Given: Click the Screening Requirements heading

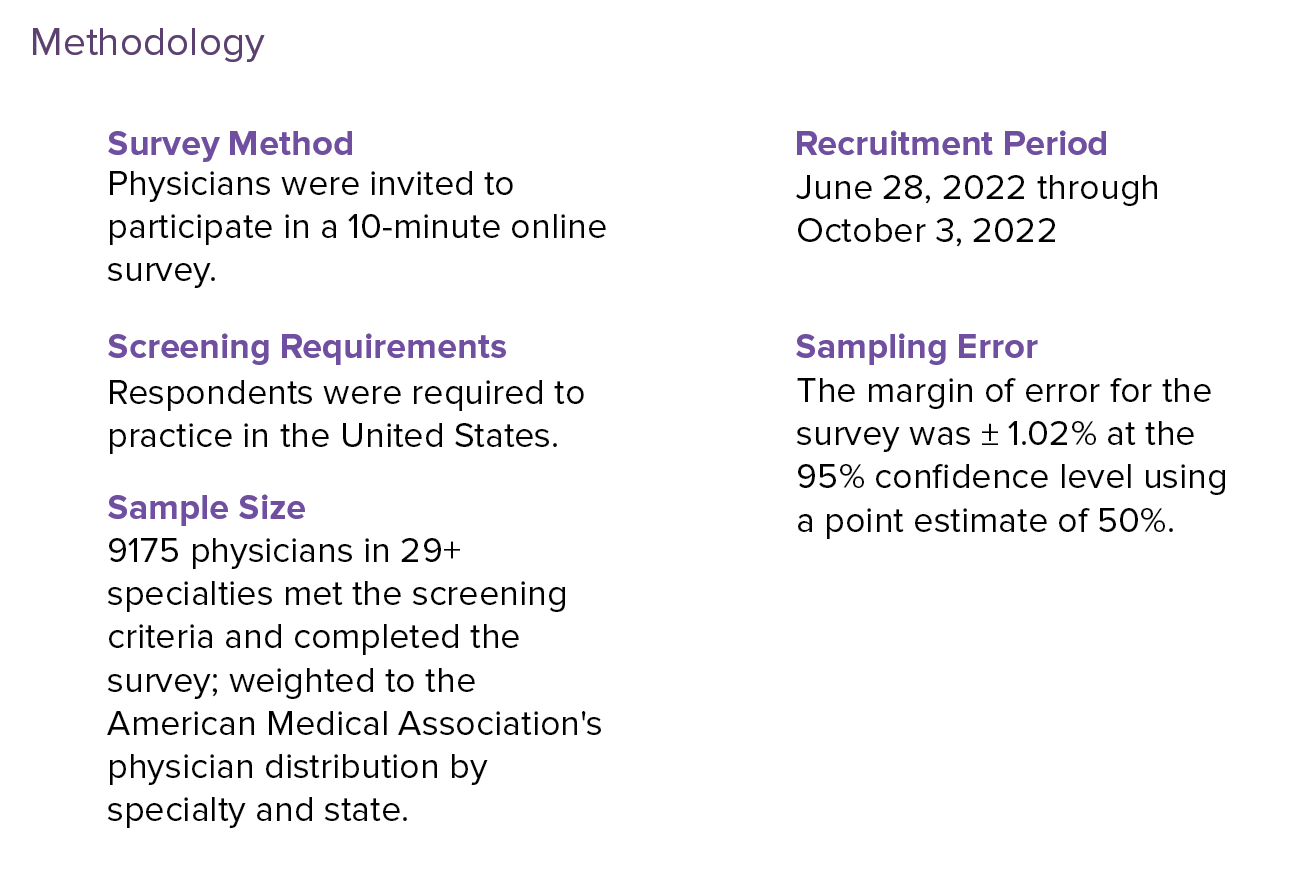Looking at the screenshot, I should click(x=307, y=347).
